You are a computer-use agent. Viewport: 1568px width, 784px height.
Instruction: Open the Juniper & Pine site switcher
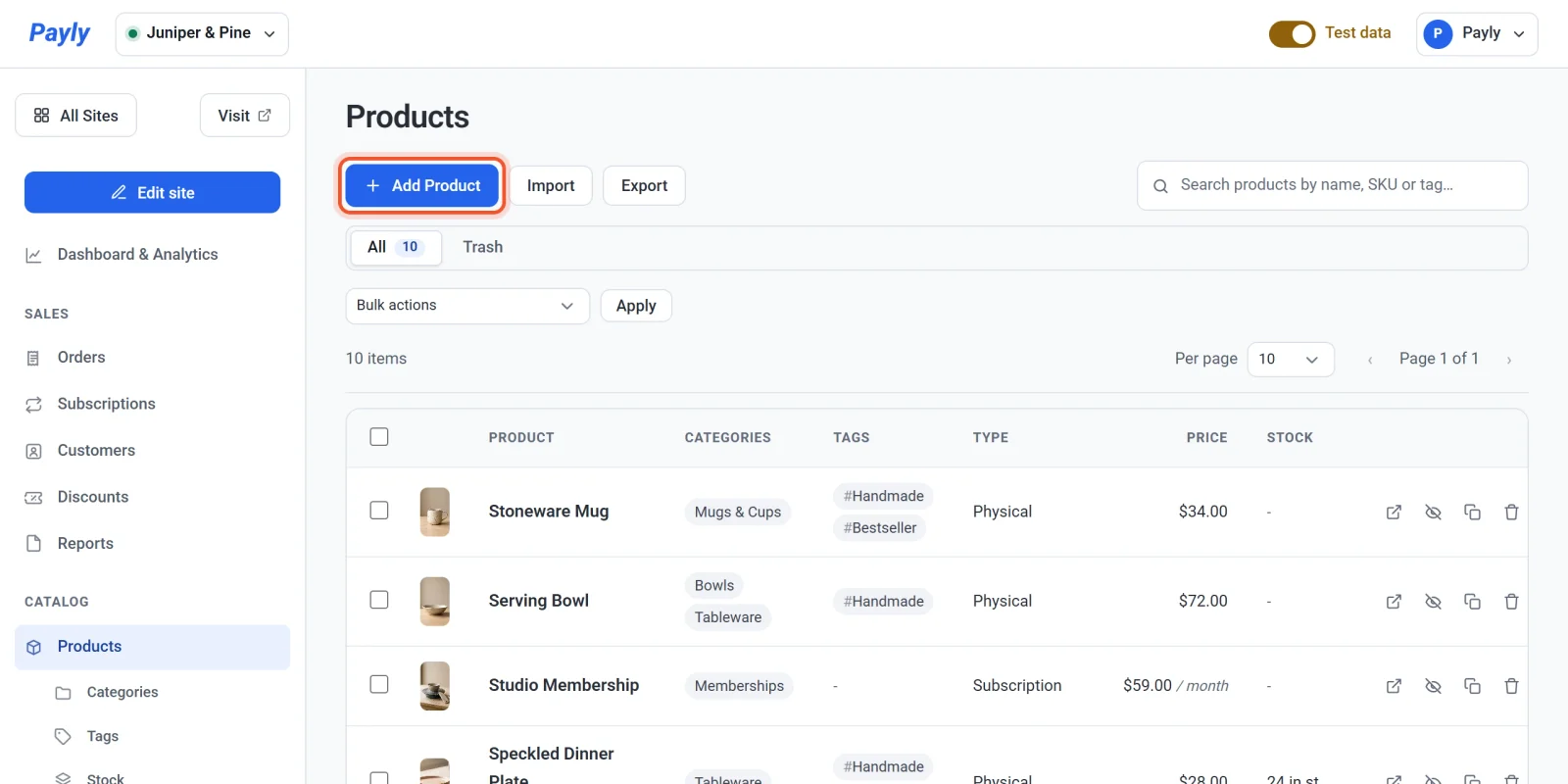(x=202, y=33)
